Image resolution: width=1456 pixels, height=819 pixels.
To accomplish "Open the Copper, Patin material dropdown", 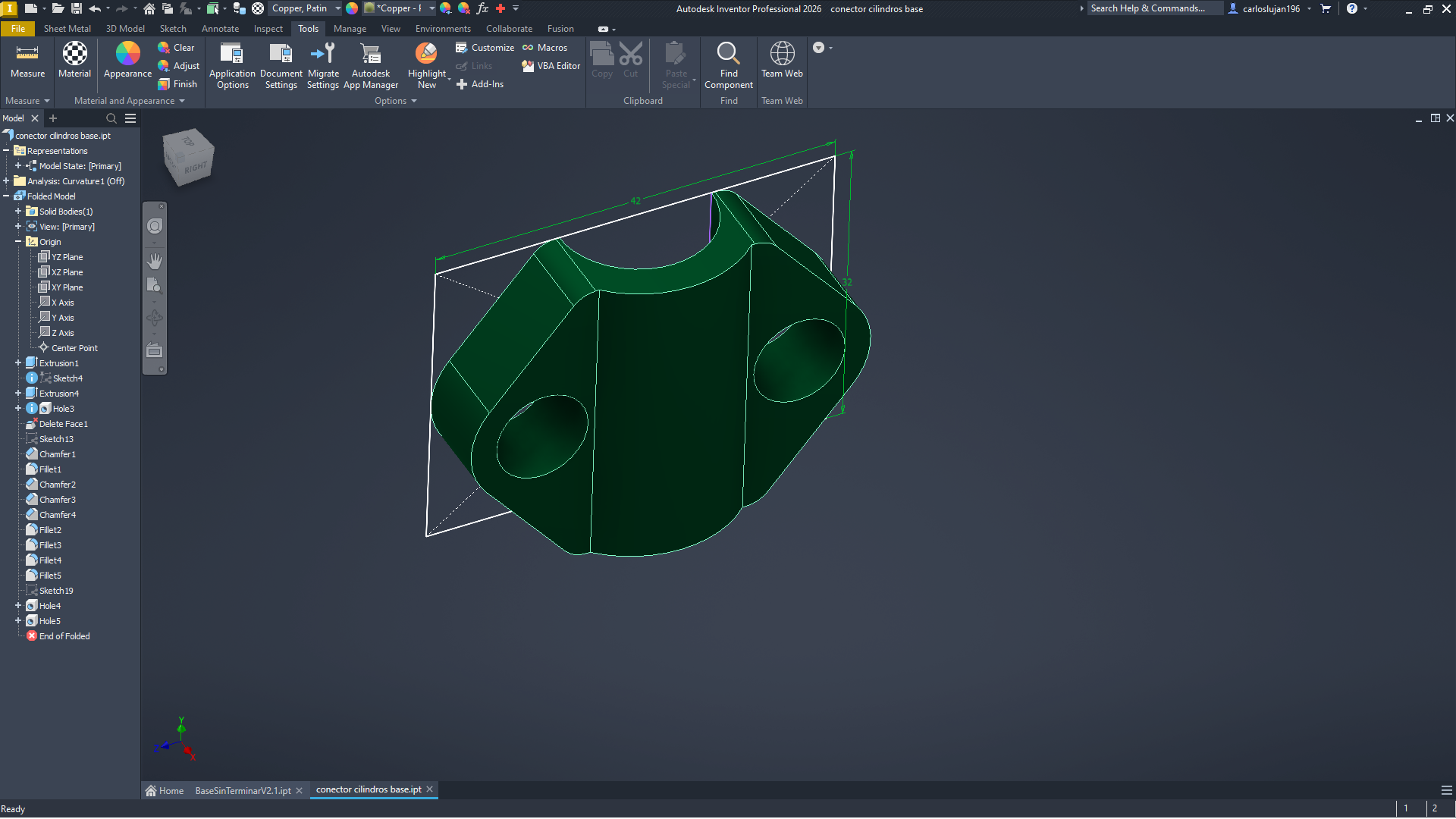I will [x=337, y=8].
